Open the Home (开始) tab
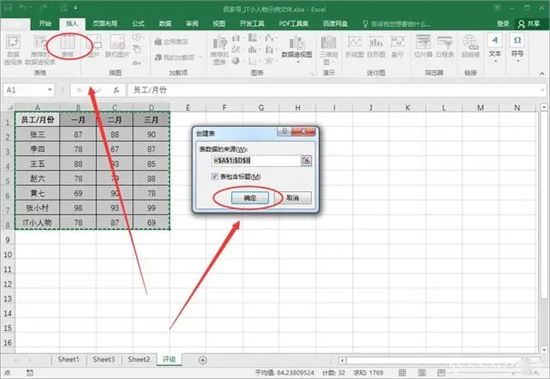The image size is (550, 379). point(45,24)
